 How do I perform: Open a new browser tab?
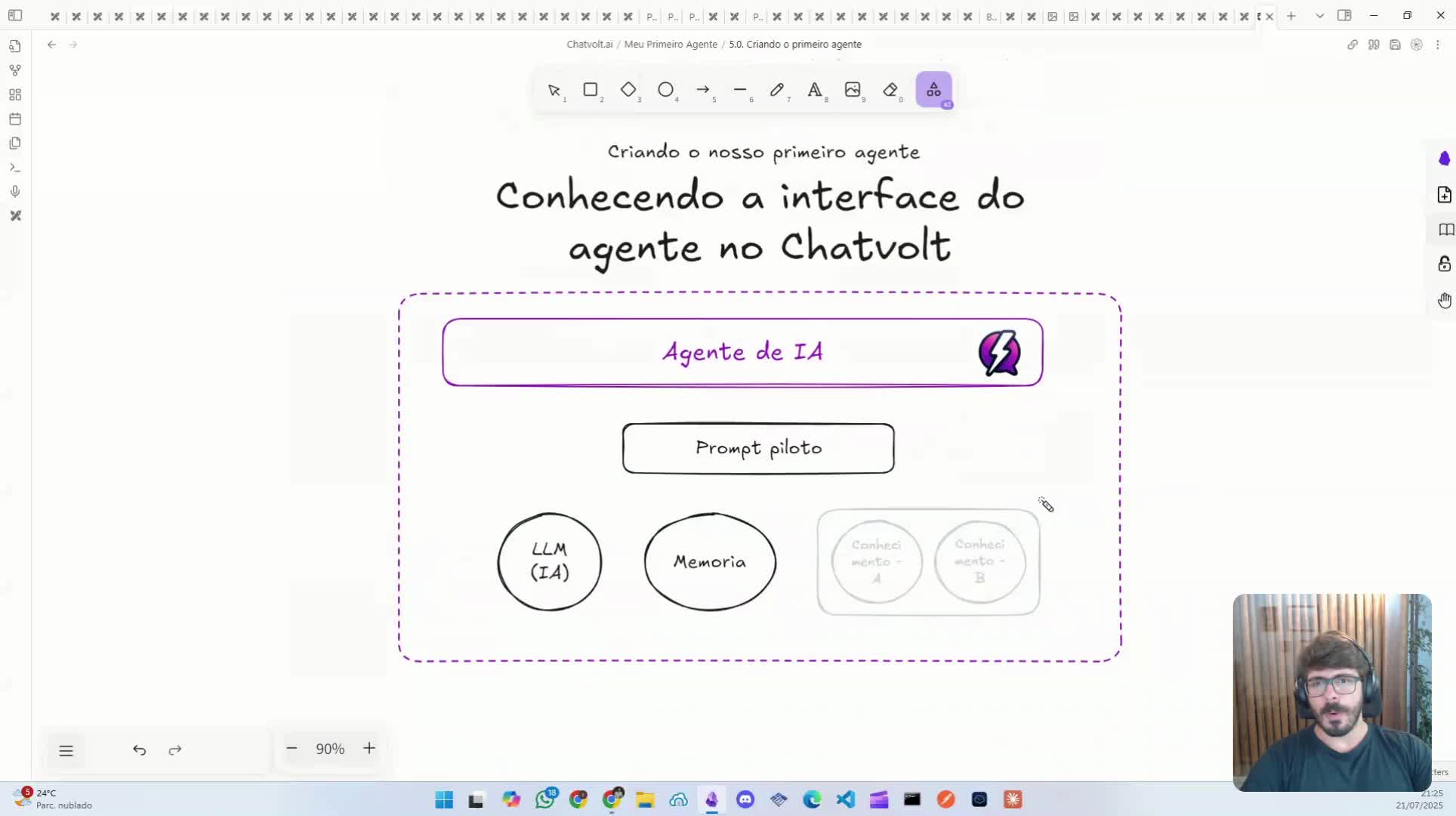[1291, 15]
